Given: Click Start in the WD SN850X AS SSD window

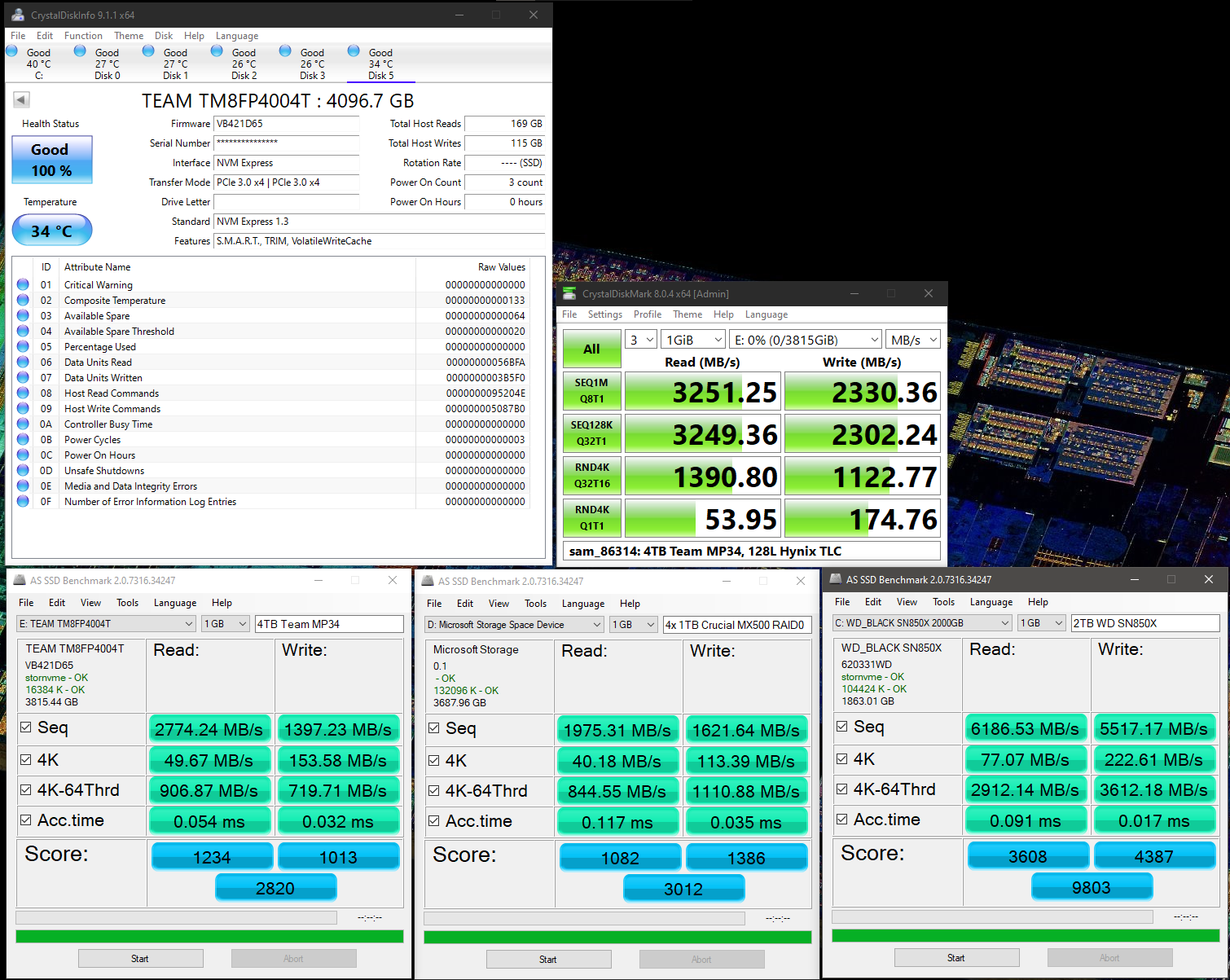Looking at the screenshot, I should click(956, 958).
